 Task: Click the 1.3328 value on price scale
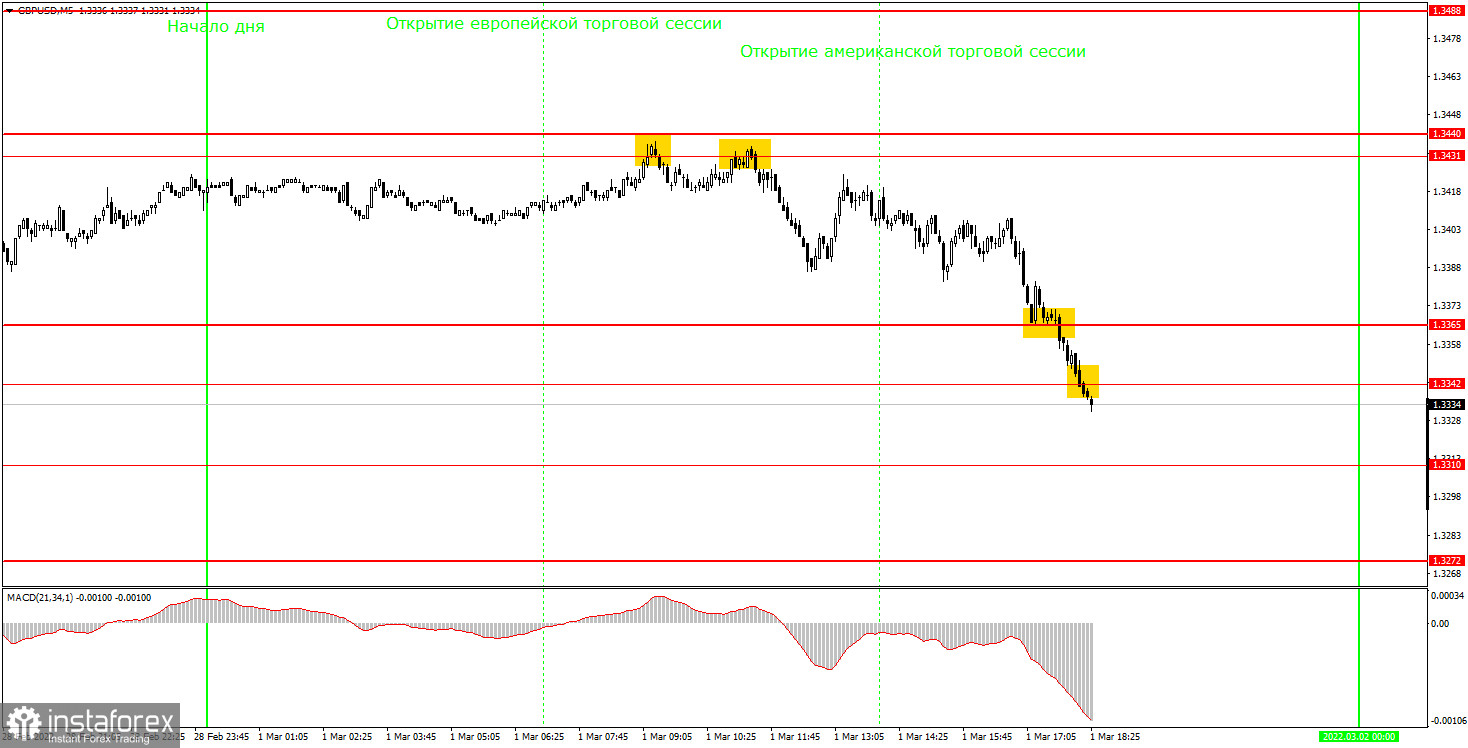[x=1446, y=421]
